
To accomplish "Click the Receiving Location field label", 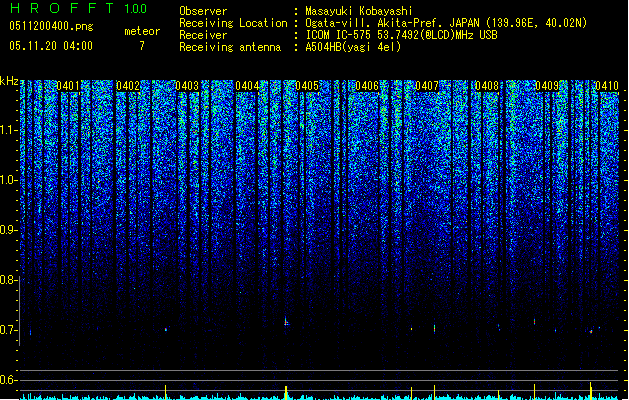I will coord(233,23).
